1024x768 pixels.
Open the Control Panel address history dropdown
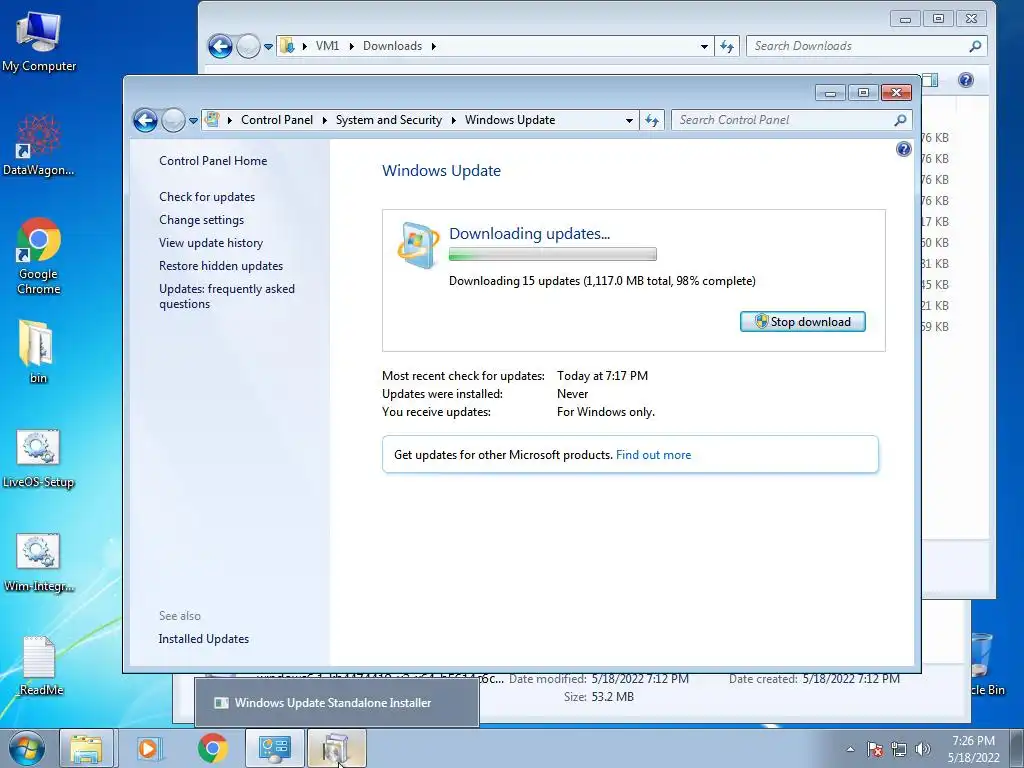[x=629, y=121]
